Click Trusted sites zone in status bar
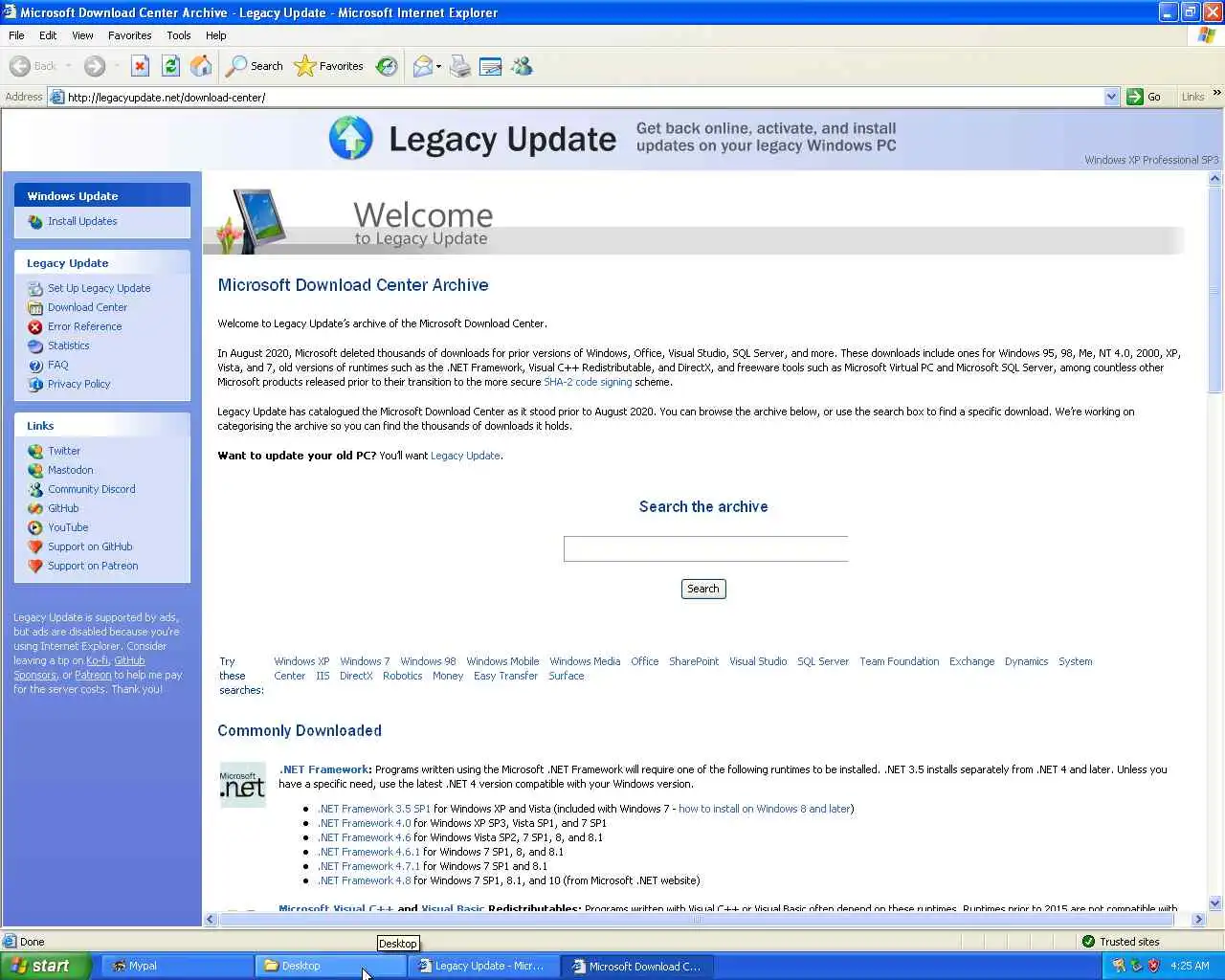 coord(1120,942)
